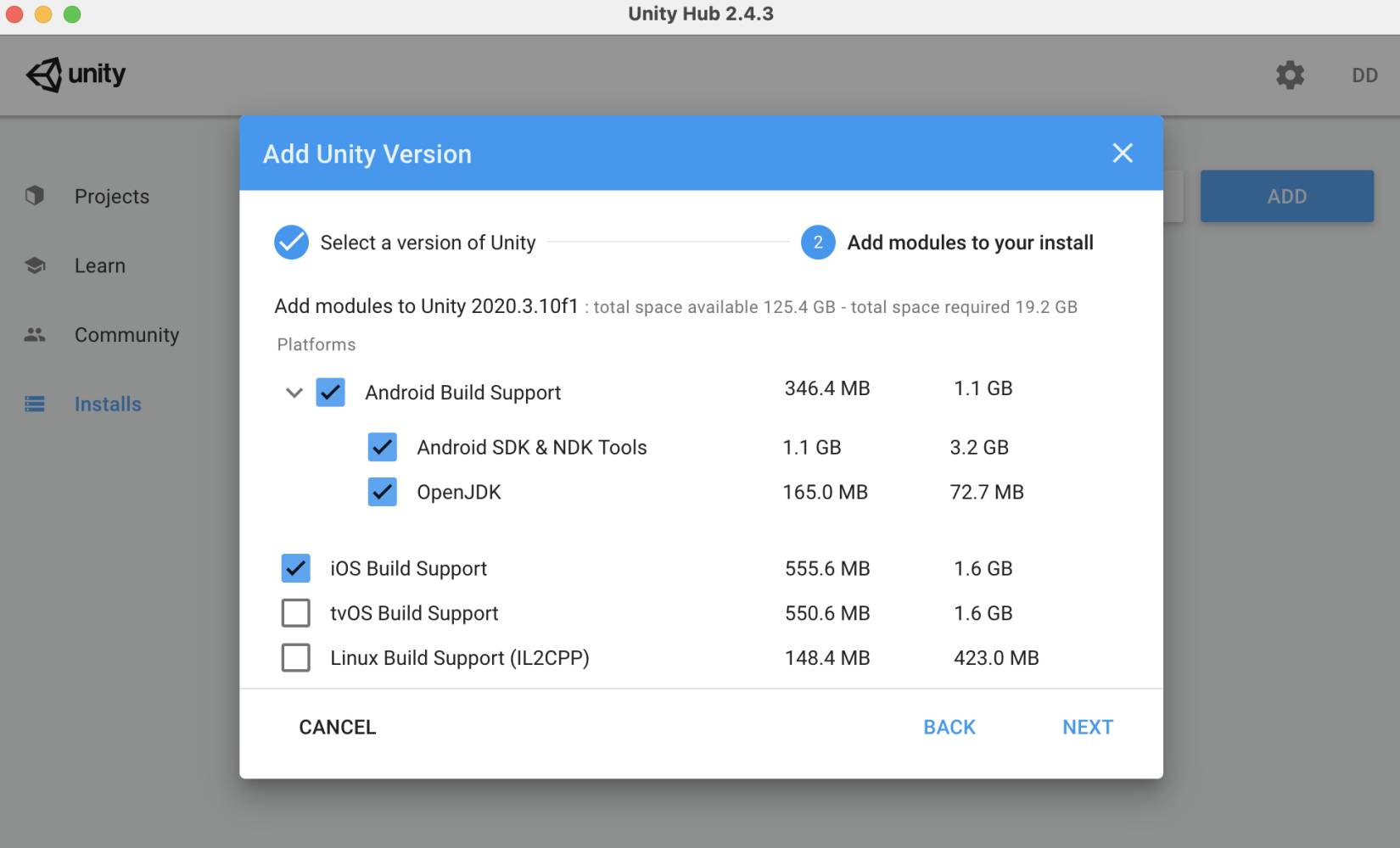Click the Installs list icon
The image size is (1400, 848).
click(x=35, y=404)
